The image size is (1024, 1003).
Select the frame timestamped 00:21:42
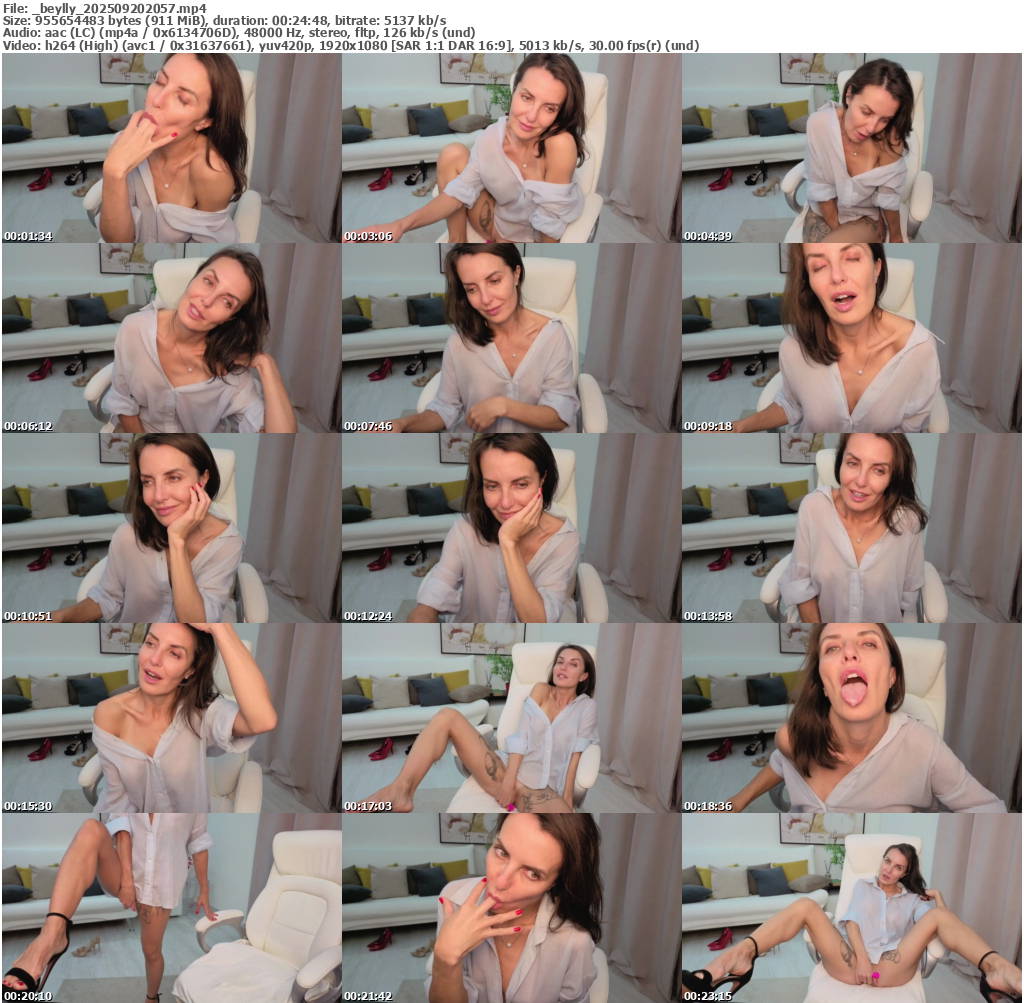[512, 908]
